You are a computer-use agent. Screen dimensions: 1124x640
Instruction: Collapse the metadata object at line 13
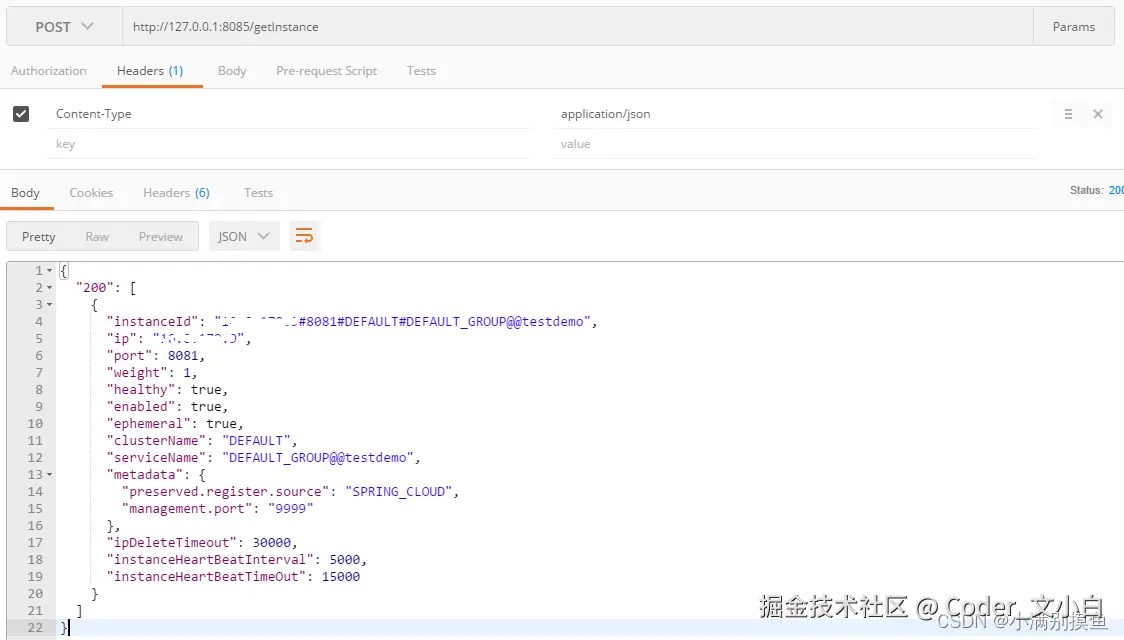click(x=49, y=474)
